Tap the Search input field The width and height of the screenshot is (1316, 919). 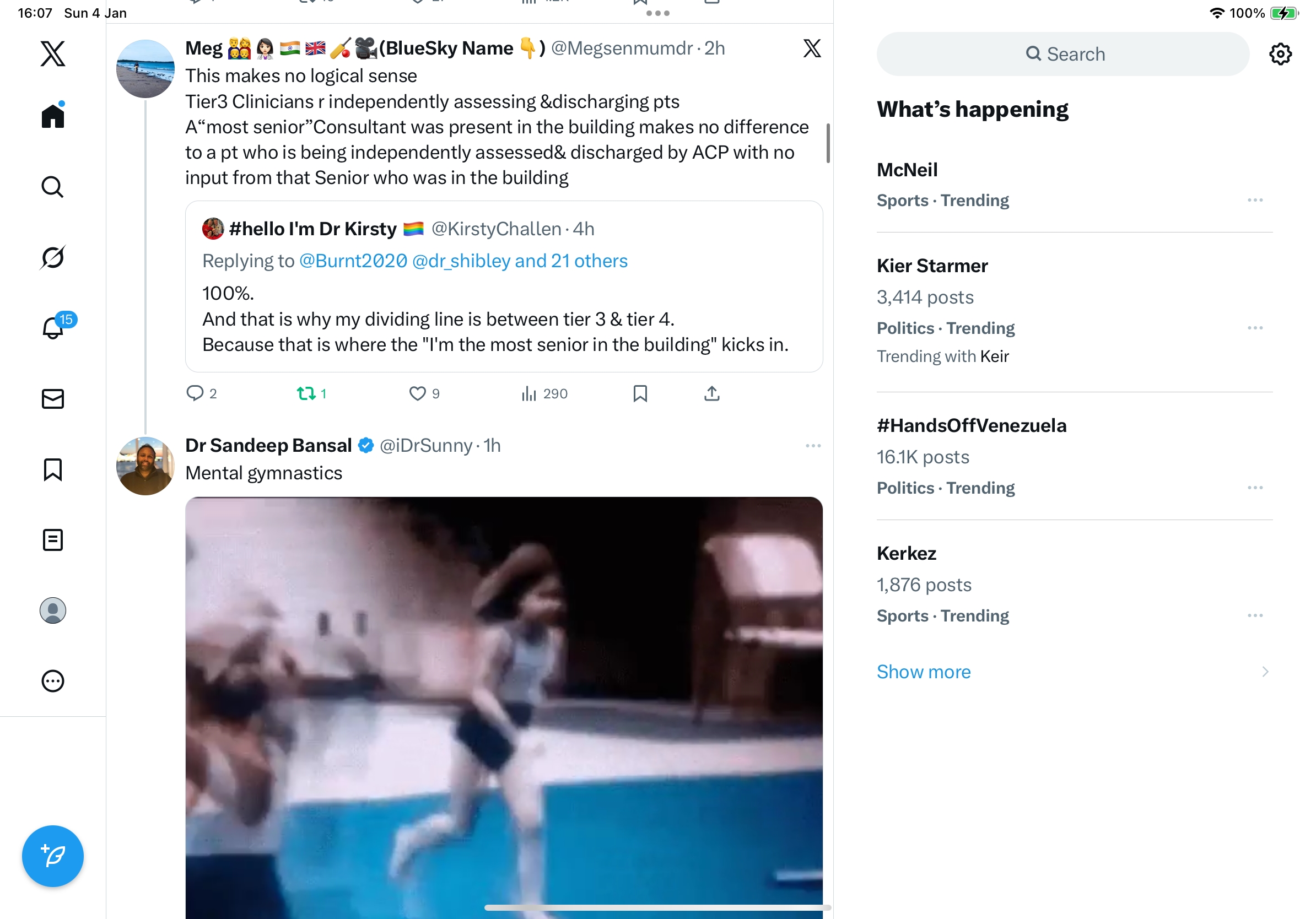(x=1062, y=54)
